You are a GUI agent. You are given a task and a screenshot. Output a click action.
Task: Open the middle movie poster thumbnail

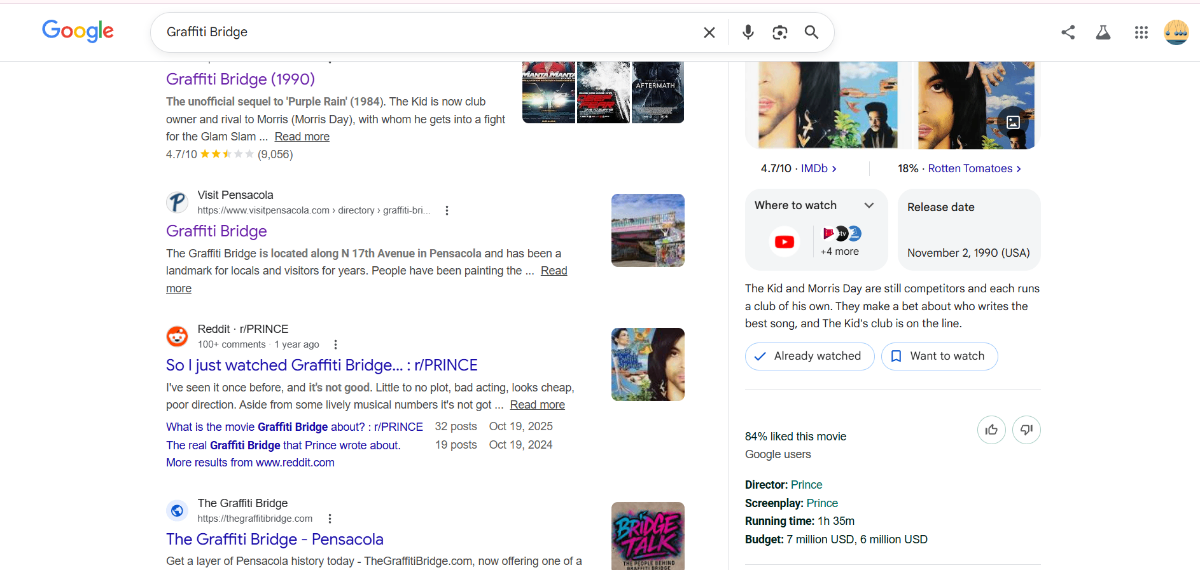coord(604,92)
